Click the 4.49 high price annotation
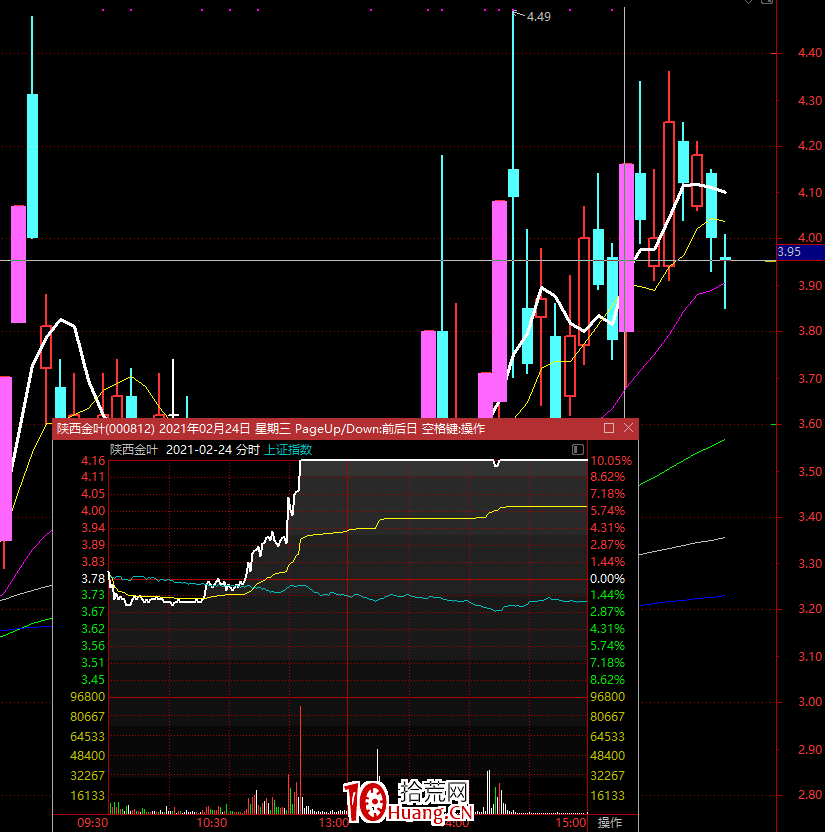The height and width of the screenshot is (832, 825). [539, 17]
